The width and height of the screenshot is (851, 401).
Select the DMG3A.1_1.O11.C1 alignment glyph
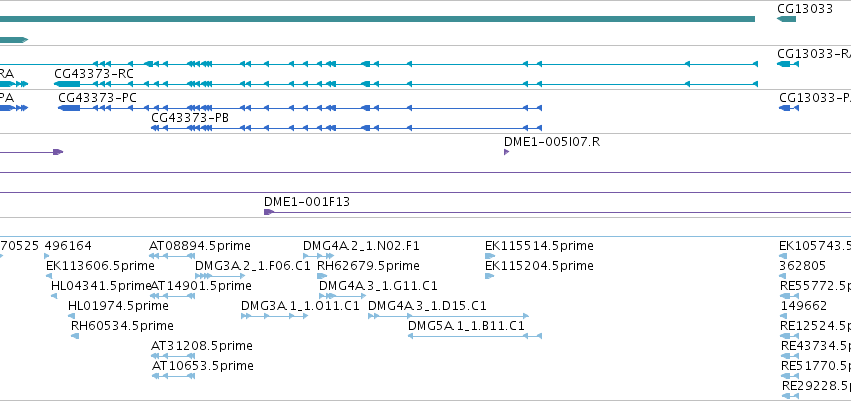275,316
